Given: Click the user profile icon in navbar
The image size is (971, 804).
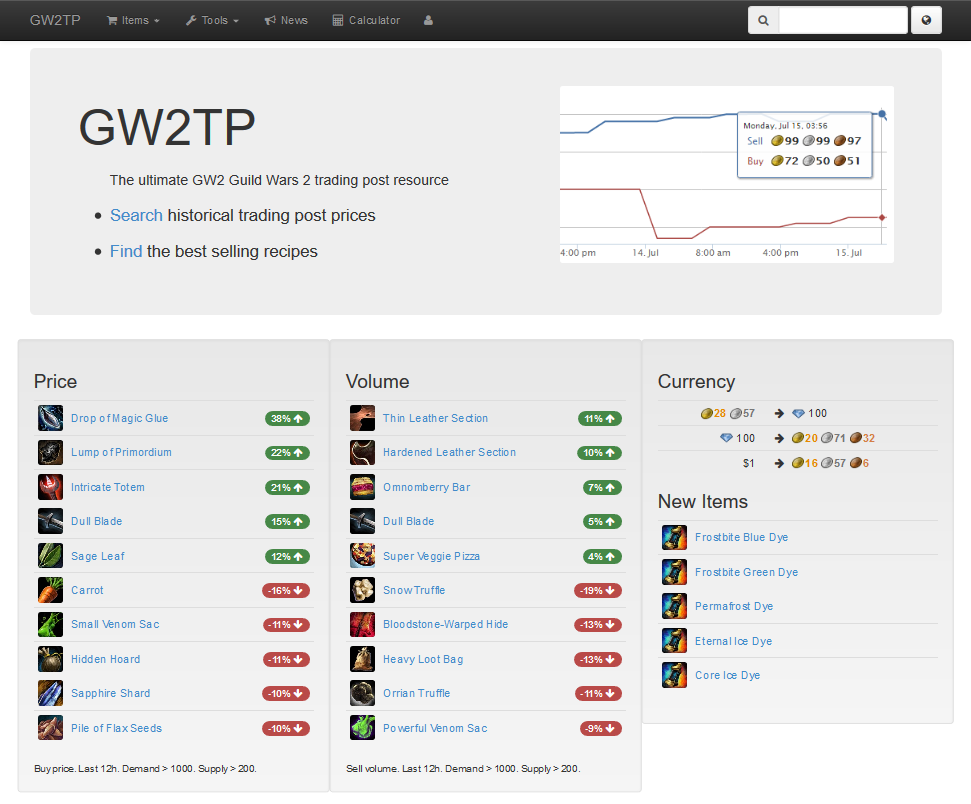Looking at the screenshot, I should point(429,20).
